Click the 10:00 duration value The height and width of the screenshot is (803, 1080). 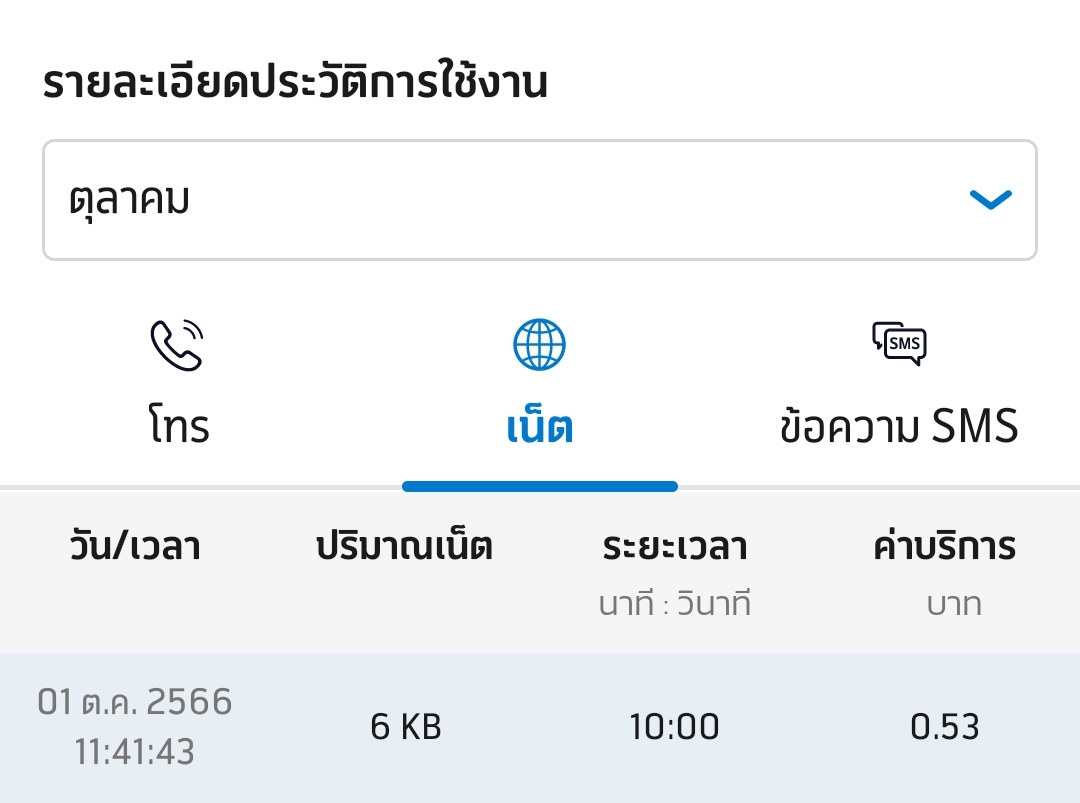(675, 727)
